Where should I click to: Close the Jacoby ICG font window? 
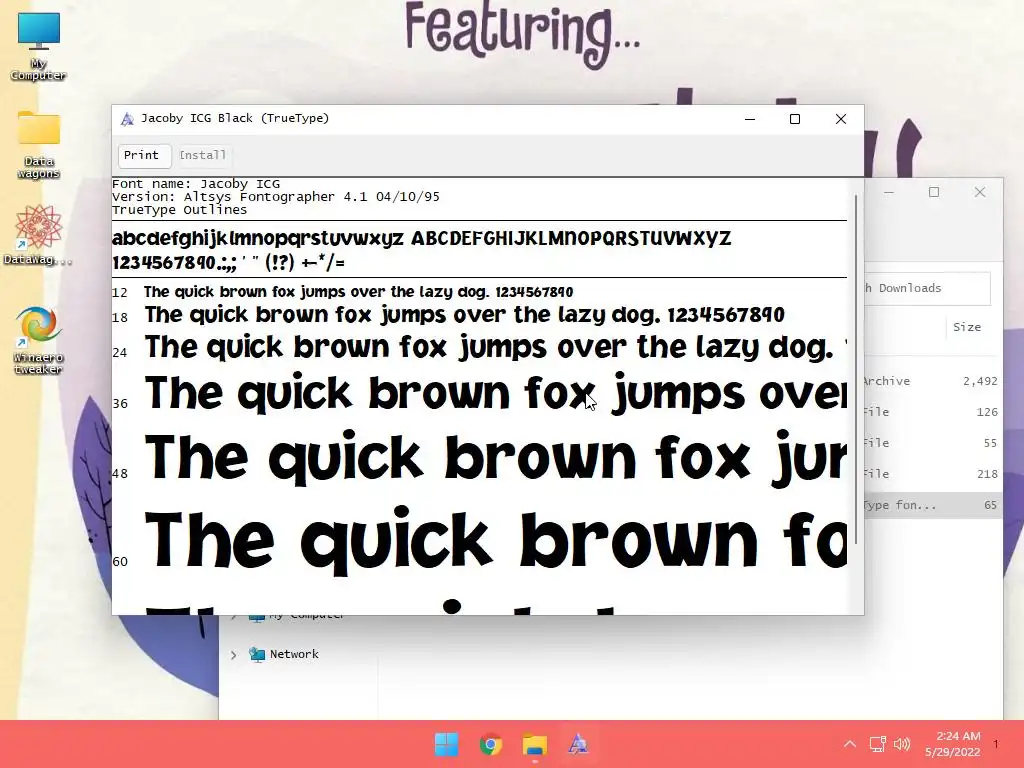coord(841,119)
